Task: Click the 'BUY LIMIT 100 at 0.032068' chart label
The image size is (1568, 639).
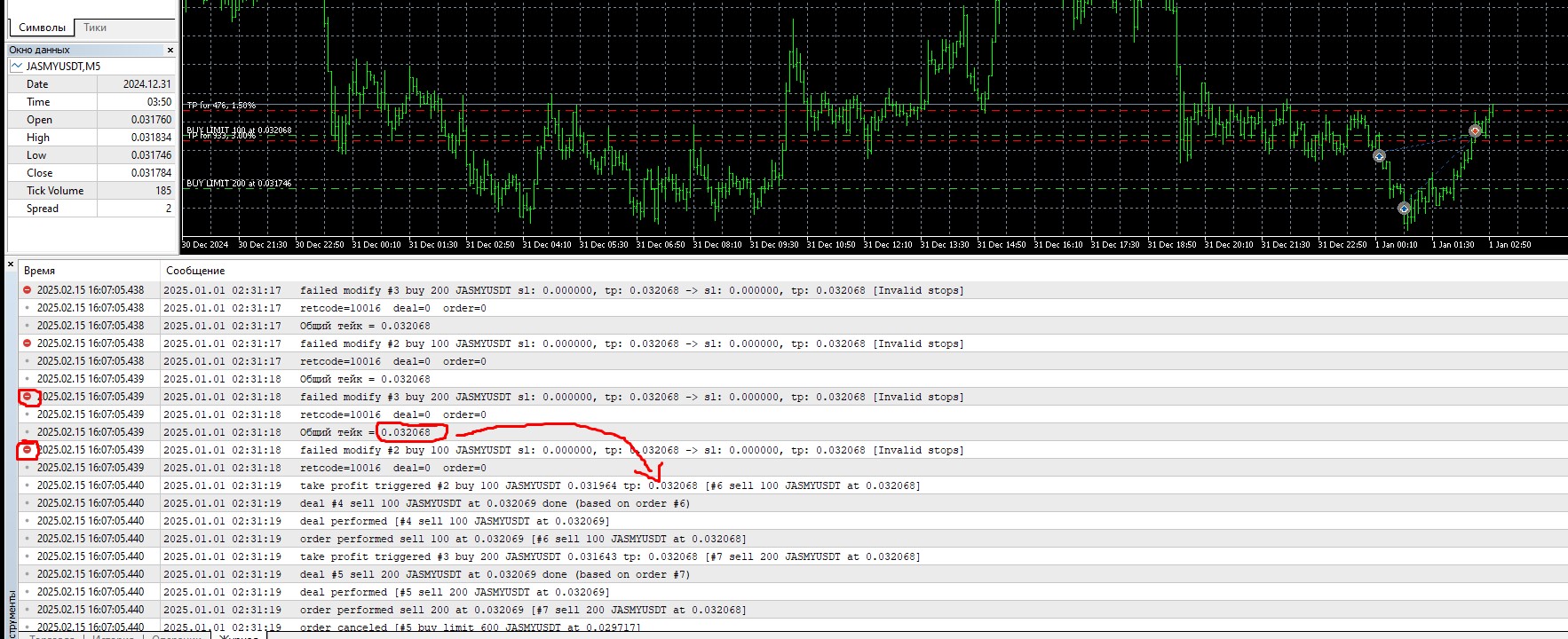Action: tap(239, 130)
